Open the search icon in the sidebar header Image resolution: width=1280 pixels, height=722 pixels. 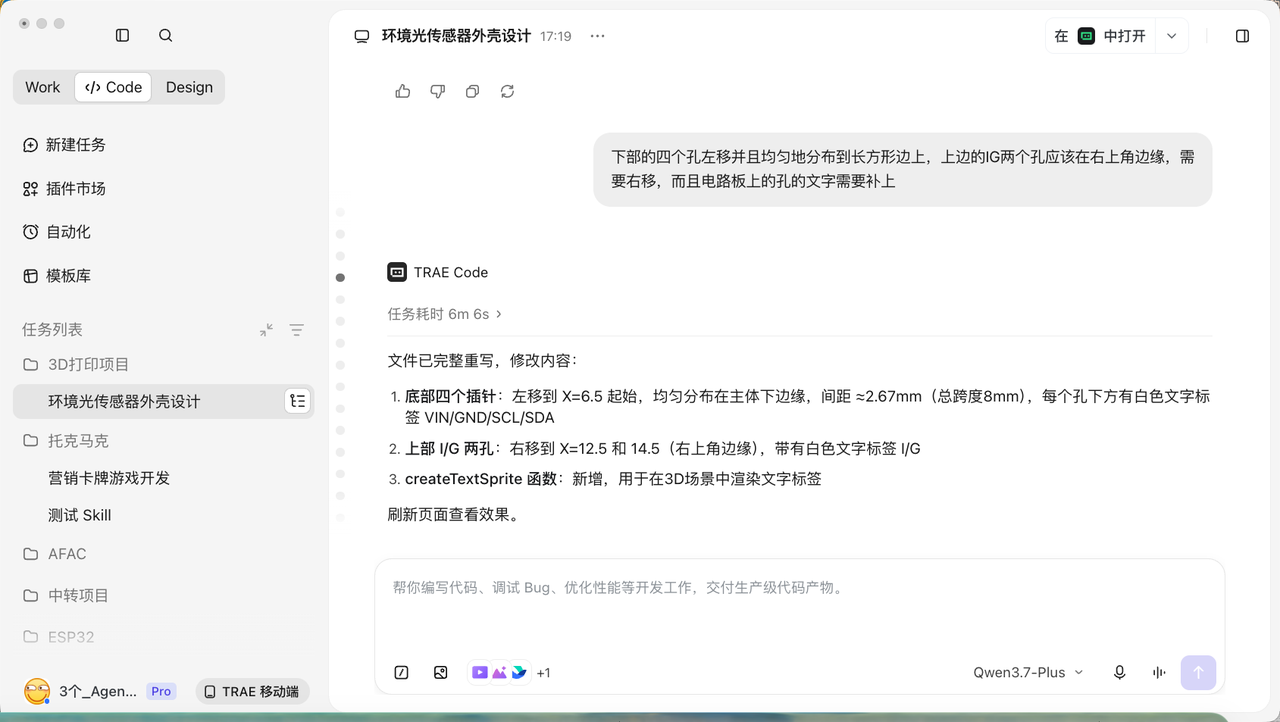pos(166,35)
